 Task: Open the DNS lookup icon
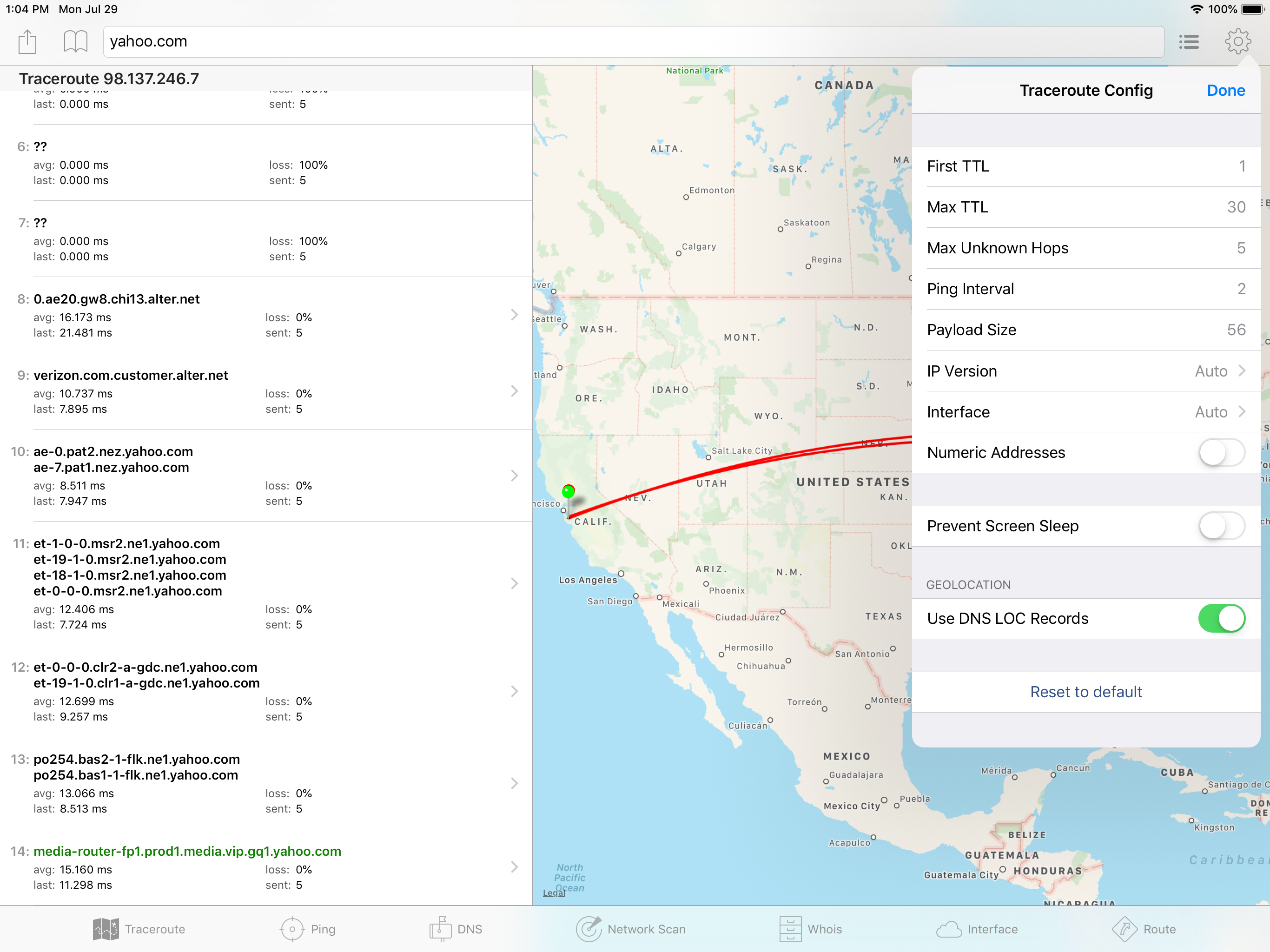(x=440, y=928)
